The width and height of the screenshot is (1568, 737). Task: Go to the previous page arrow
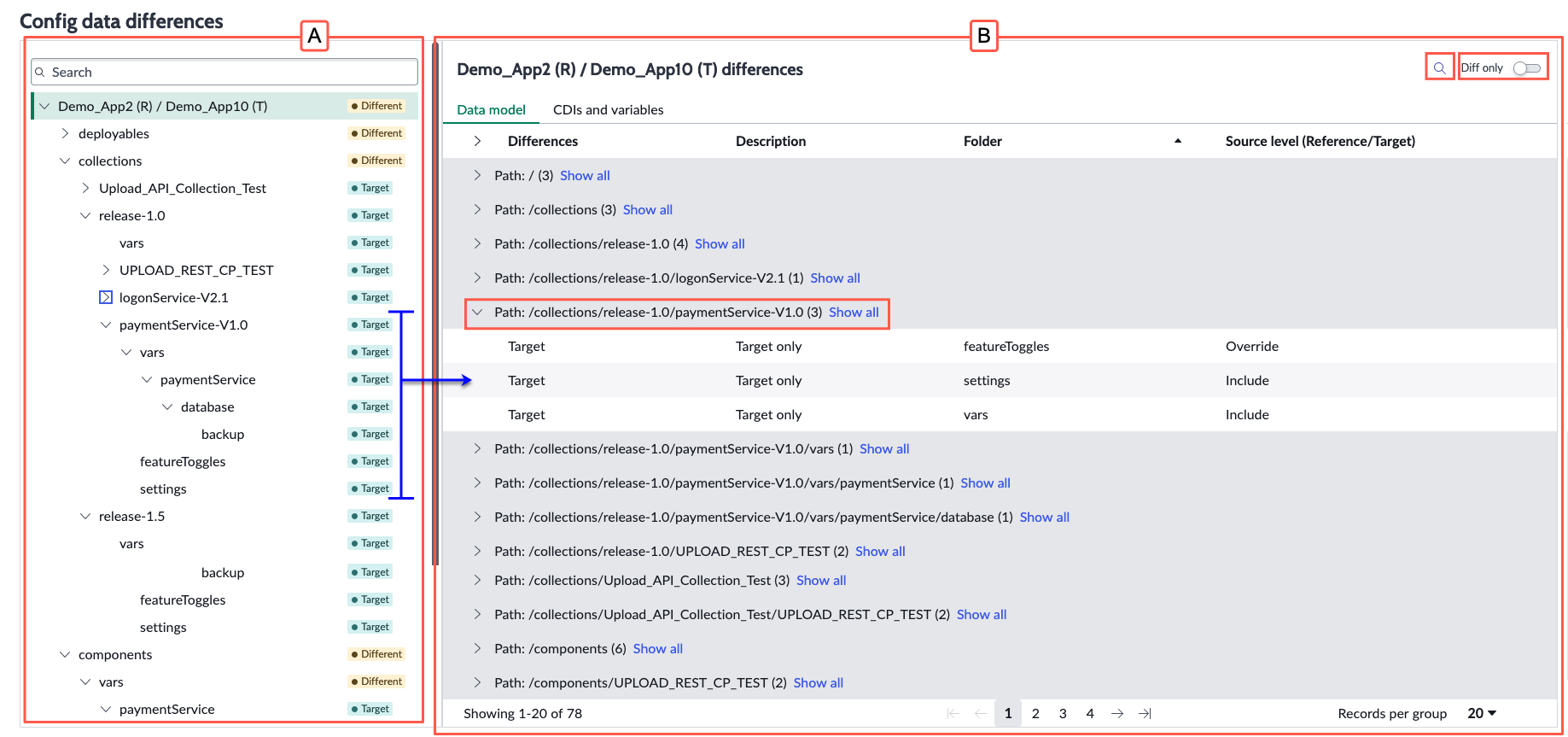coord(981,714)
